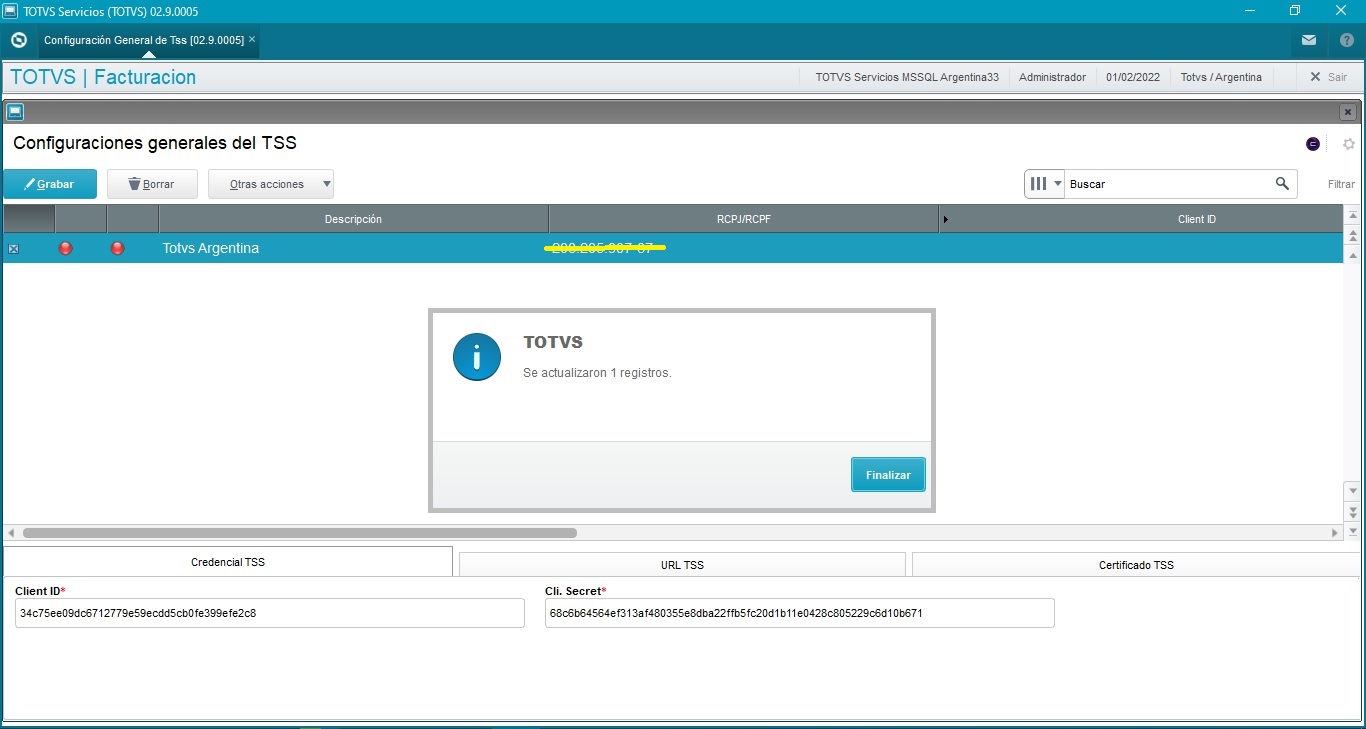Viewport: 1366px width, 729px height.
Task: Open the mail envelope icon
Action: click(x=1309, y=40)
